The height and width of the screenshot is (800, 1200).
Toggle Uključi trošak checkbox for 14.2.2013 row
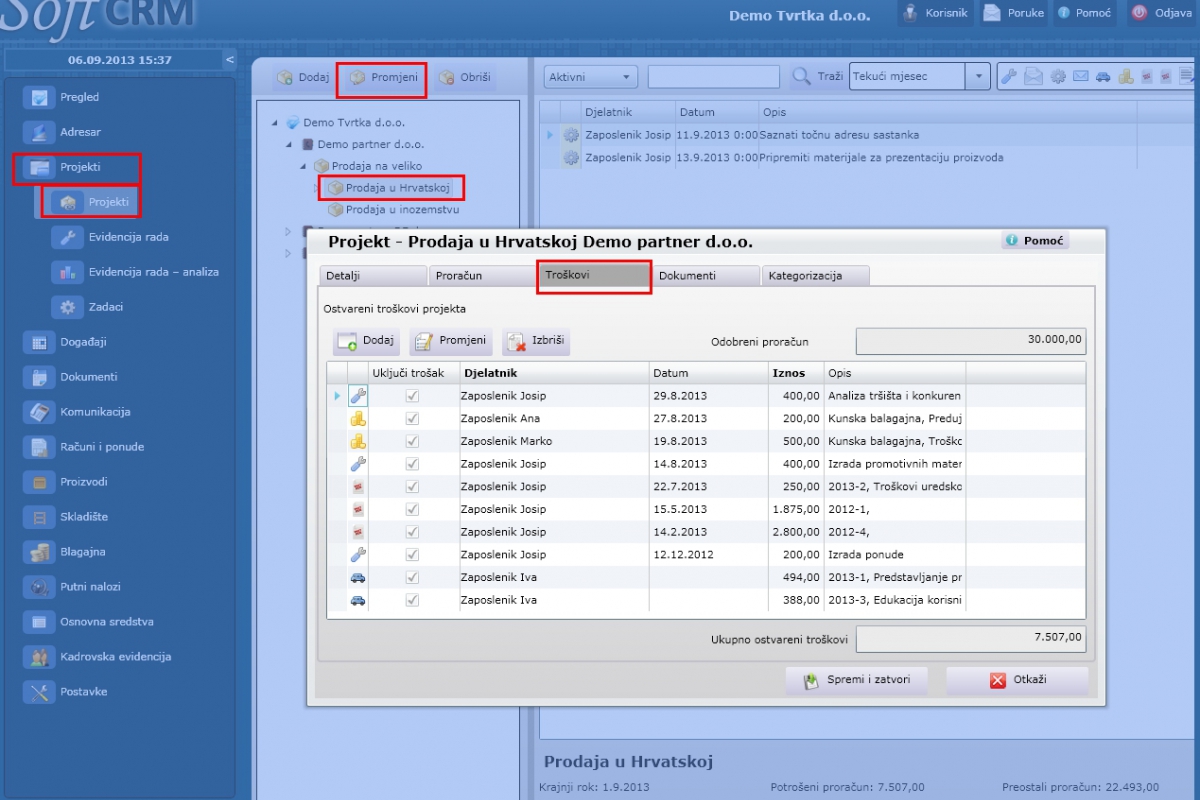[412, 532]
